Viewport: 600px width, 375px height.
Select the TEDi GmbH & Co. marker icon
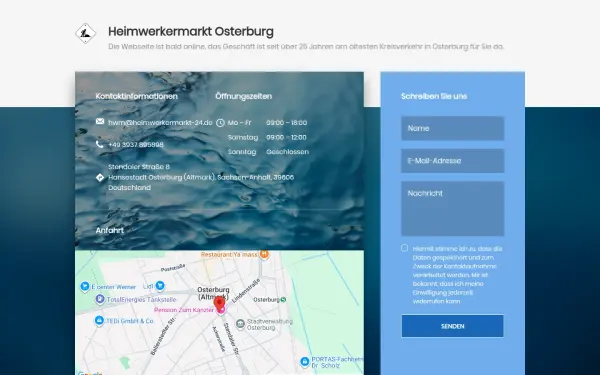[99, 320]
